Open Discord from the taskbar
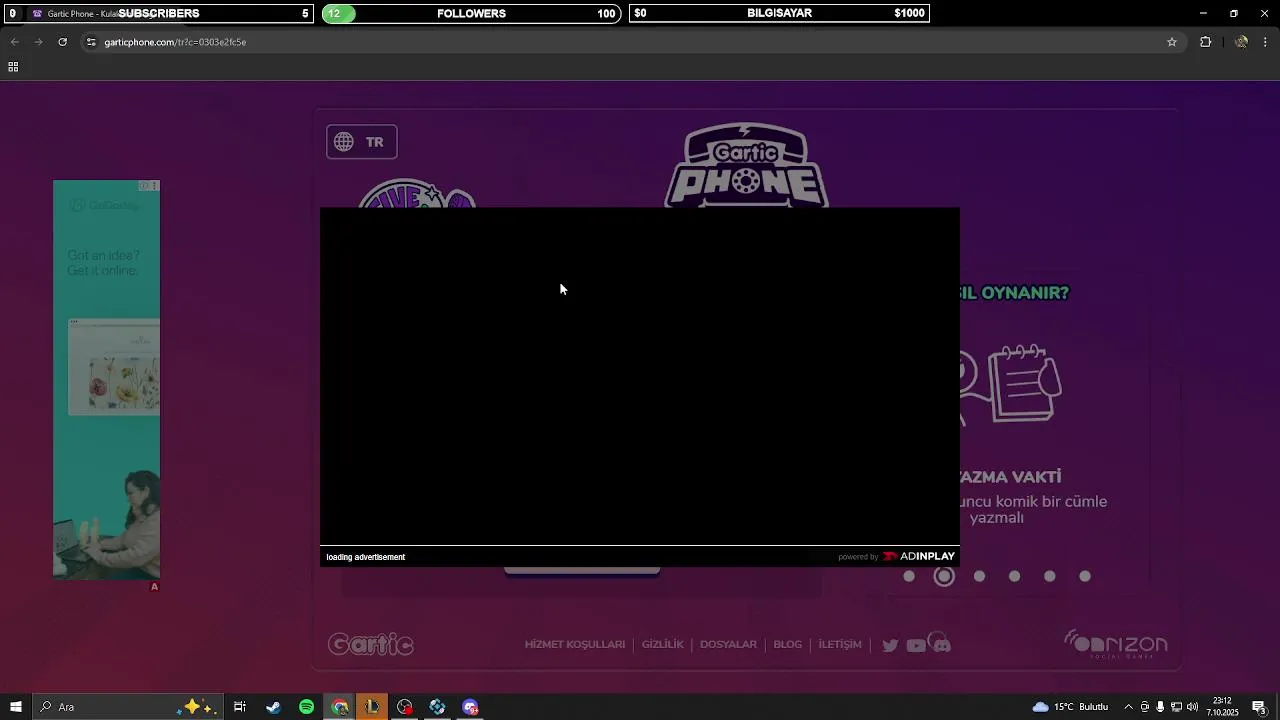 pos(470,707)
